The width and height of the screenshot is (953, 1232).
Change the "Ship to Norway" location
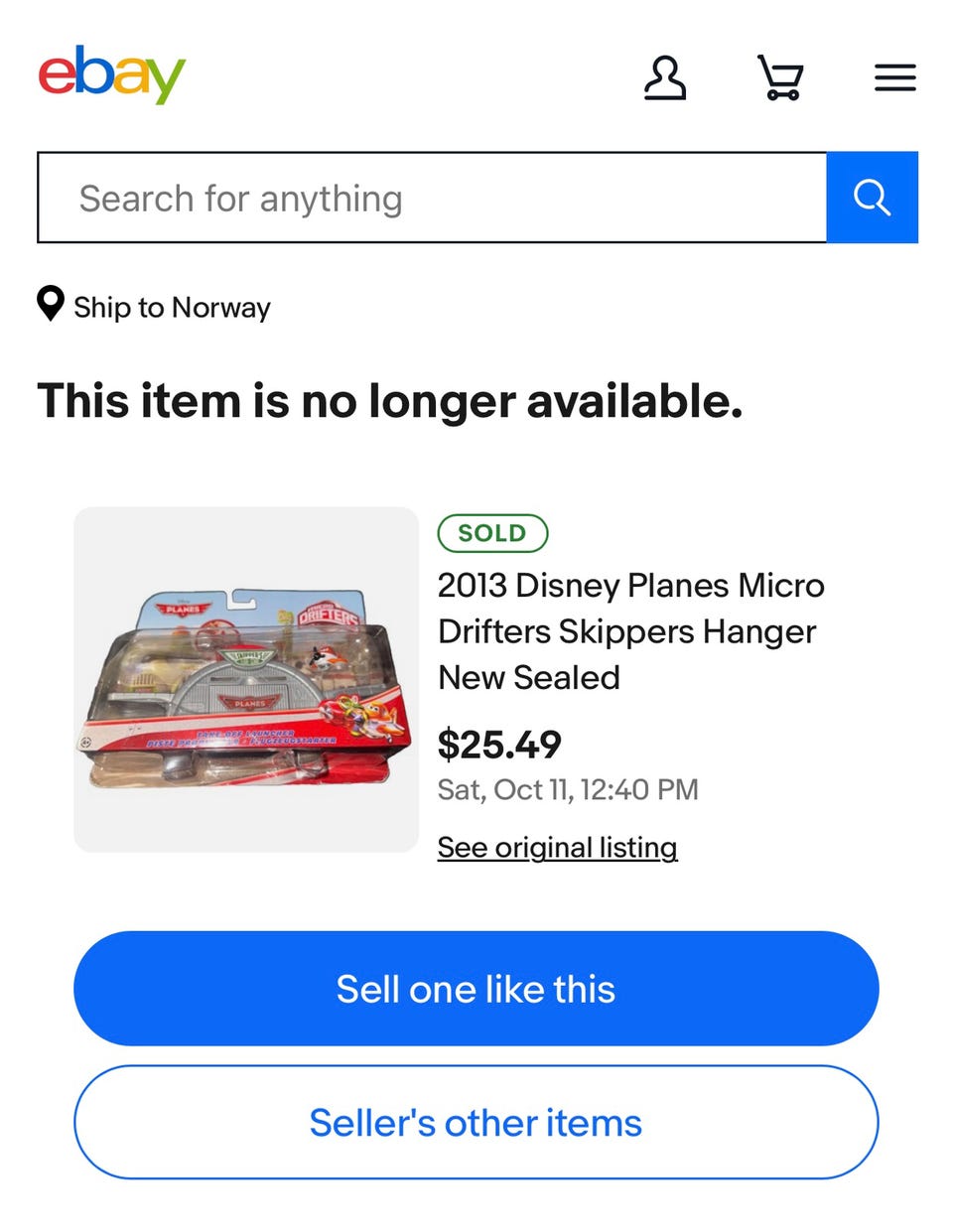[172, 308]
